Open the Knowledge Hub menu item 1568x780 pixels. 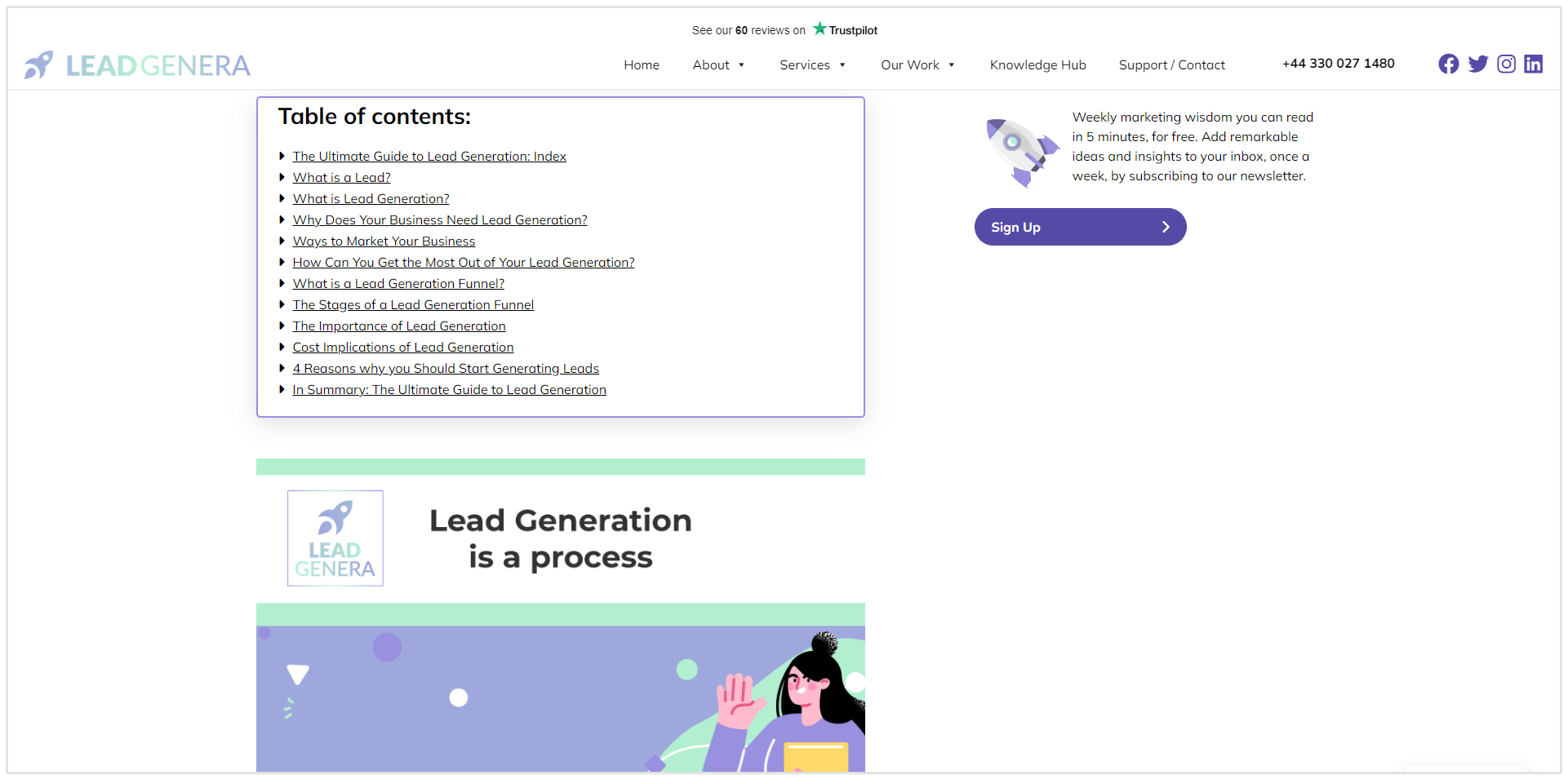[1037, 65]
